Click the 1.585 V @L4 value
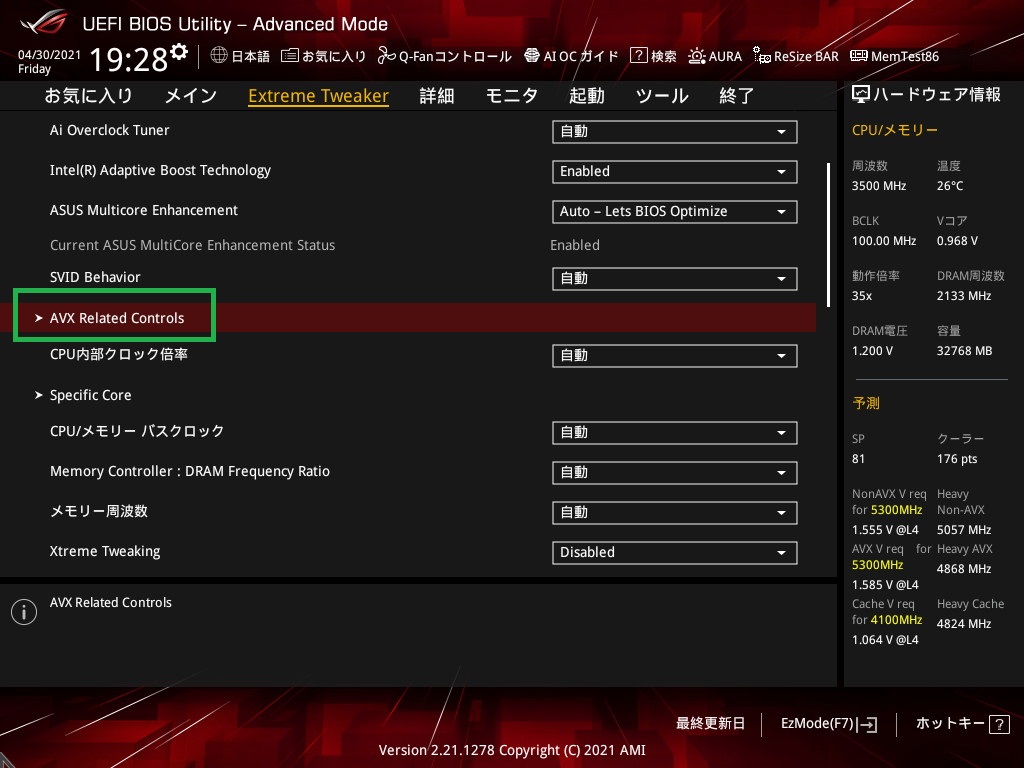The height and width of the screenshot is (768, 1024). (885, 584)
